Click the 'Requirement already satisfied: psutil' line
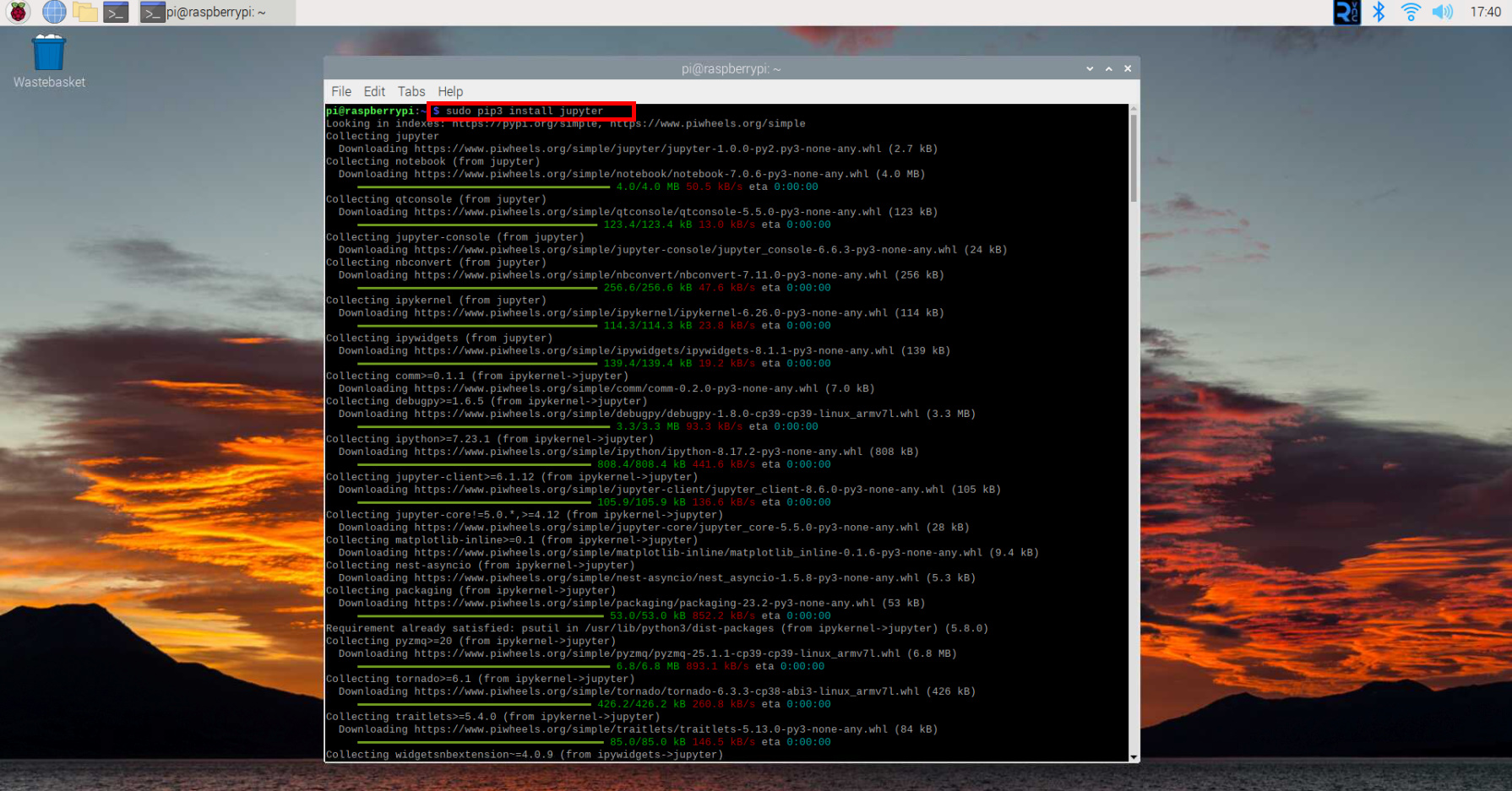 pos(657,628)
